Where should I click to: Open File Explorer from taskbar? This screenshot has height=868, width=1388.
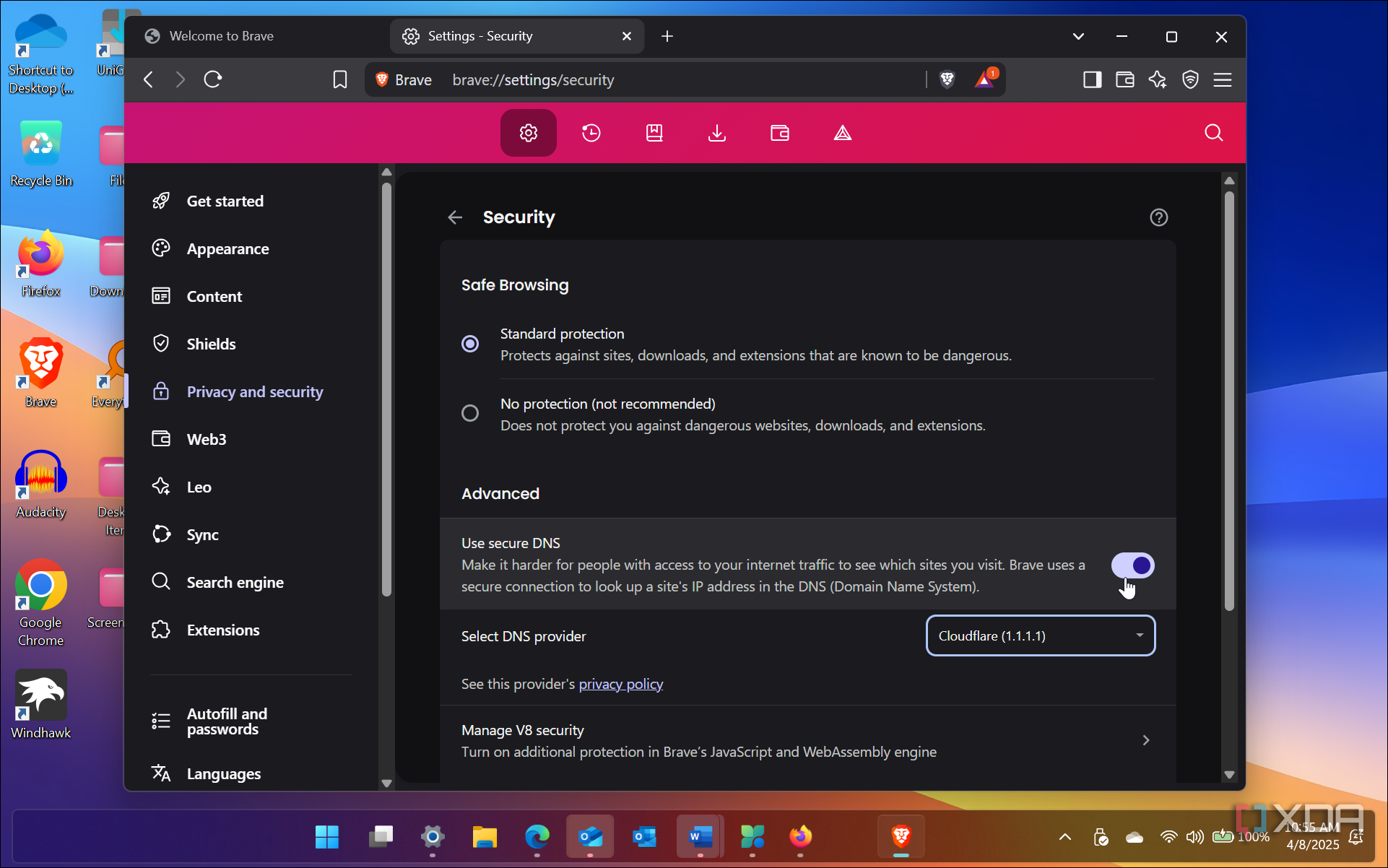tap(485, 837)
